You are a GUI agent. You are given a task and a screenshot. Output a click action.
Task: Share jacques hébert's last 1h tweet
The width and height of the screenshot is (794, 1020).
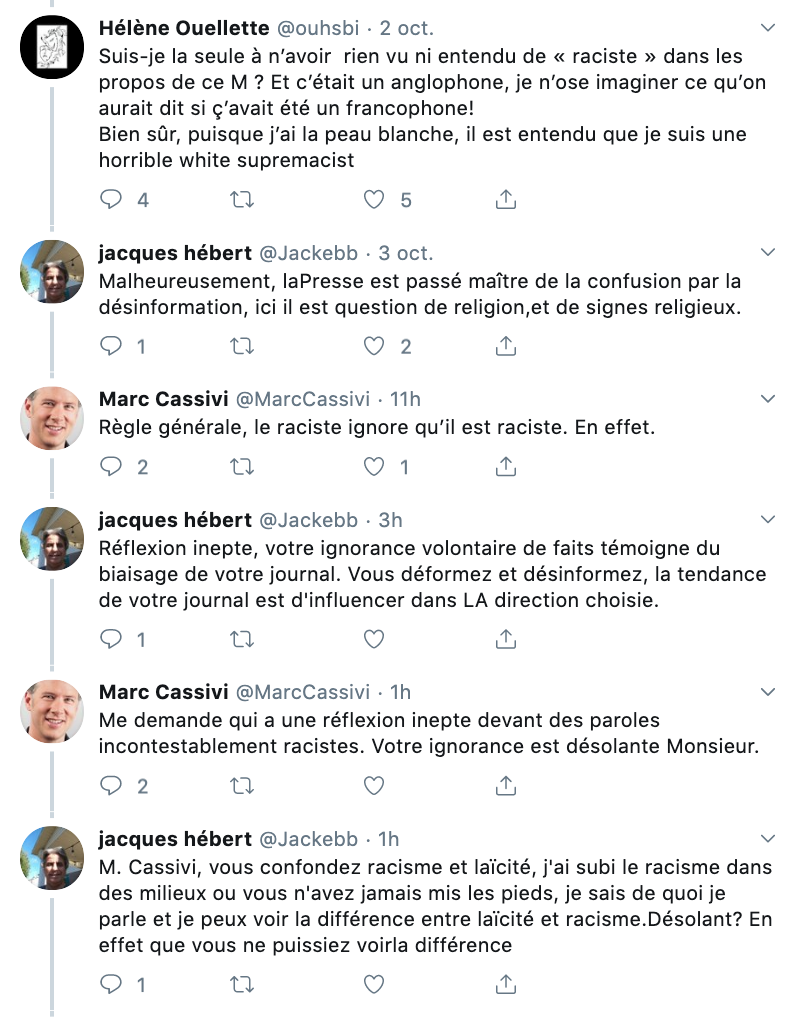coord(505,984)
